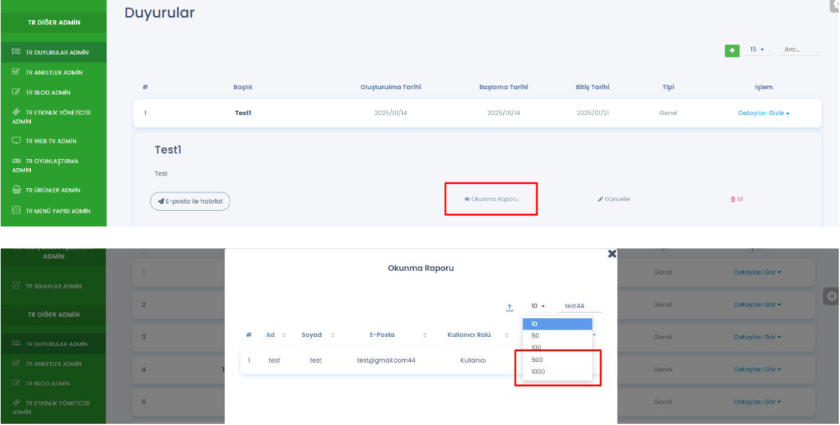Screen dimensions: 840x425
Task: Choose 50 from the rows dropdown list
Action: coord(536,336)
